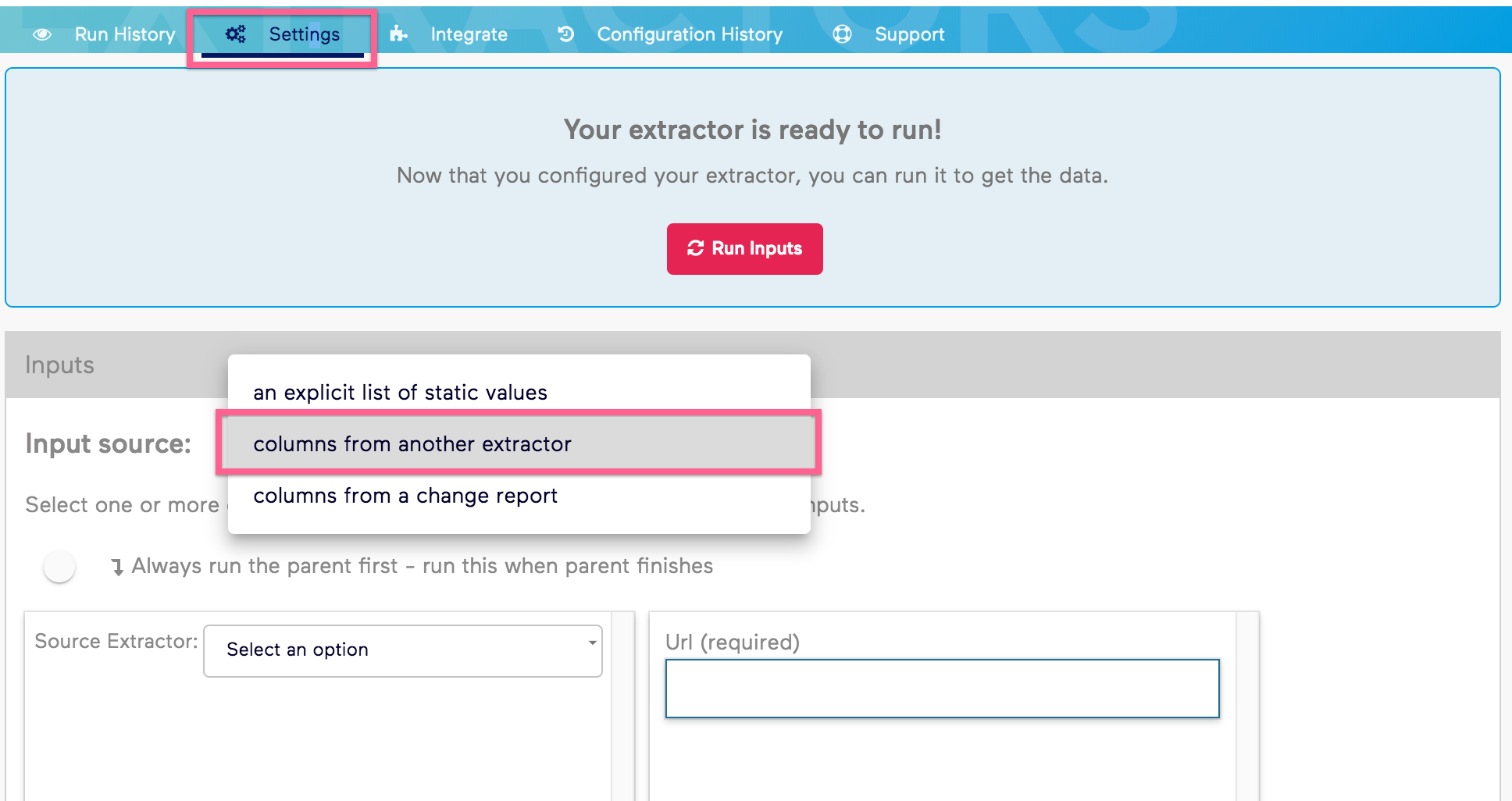Click the life-ring icon beside Support
This screenshot has height=801, width=1512.
point(843,34)
